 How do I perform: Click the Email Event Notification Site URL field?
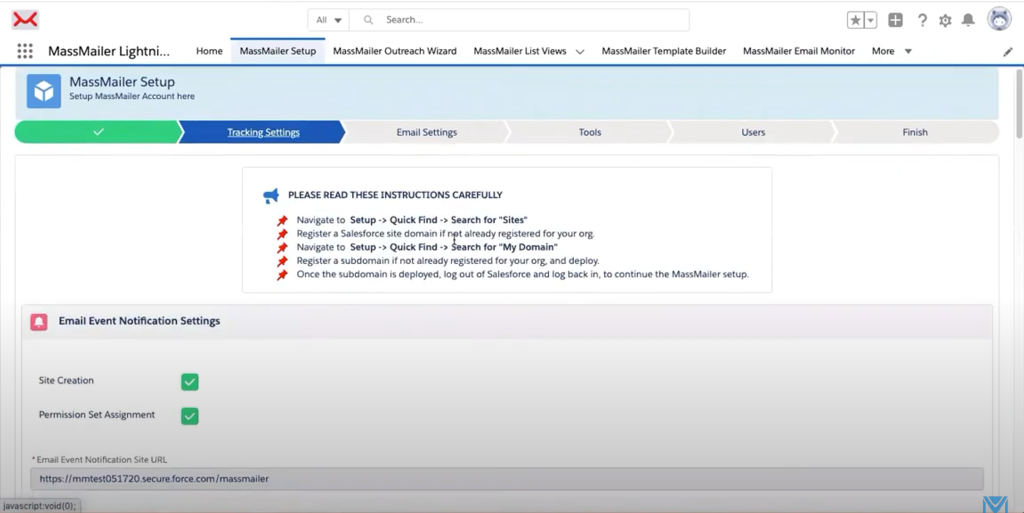pos(506,479)
